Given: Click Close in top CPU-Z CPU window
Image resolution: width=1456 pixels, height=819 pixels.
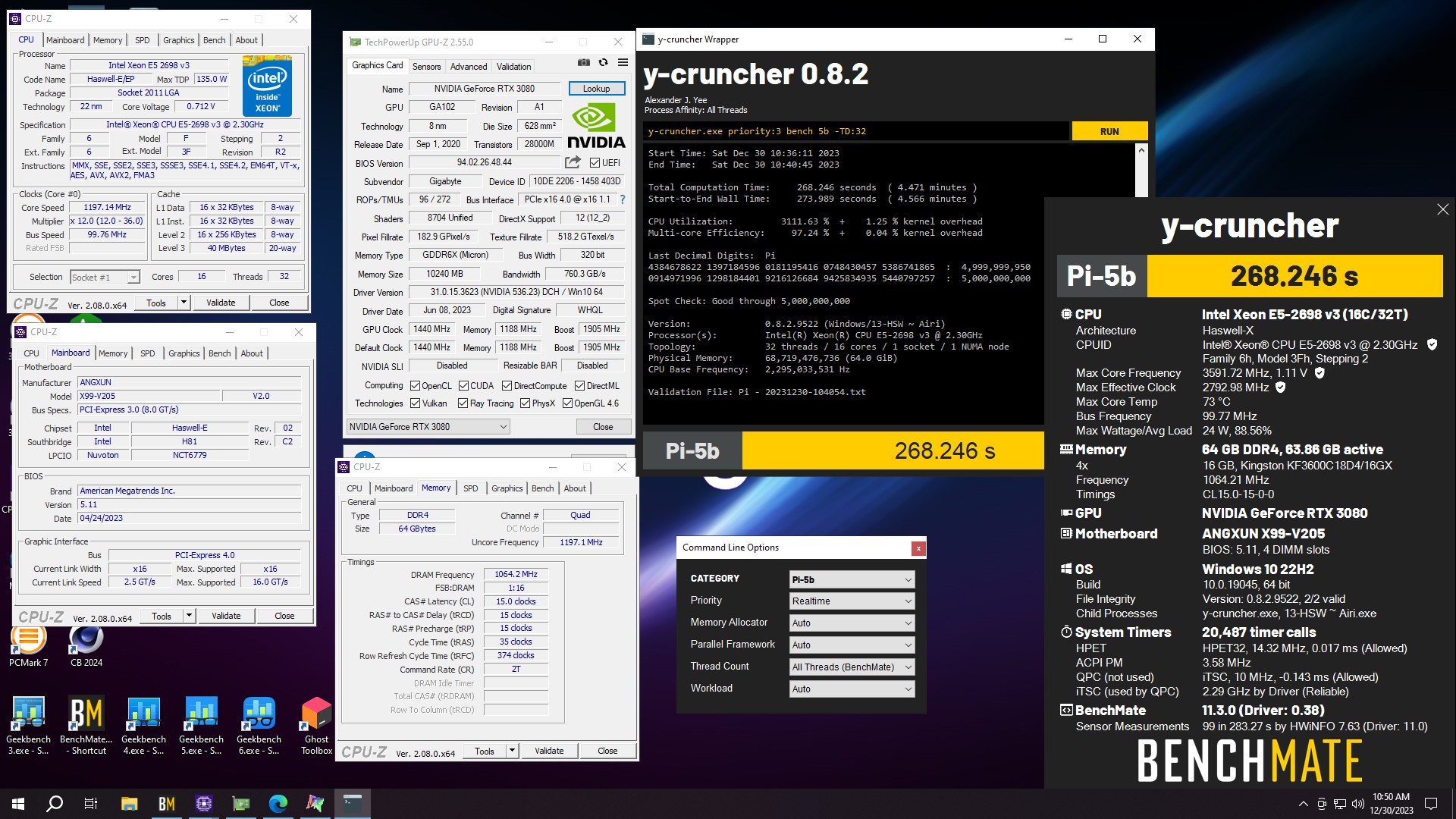Looking at the screenshot, I should (279, 303).
